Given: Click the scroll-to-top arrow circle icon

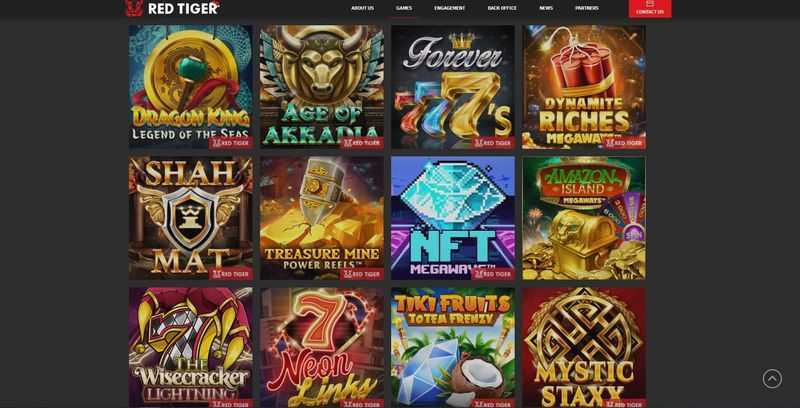Looking at the screenshot, I should 772,378.
